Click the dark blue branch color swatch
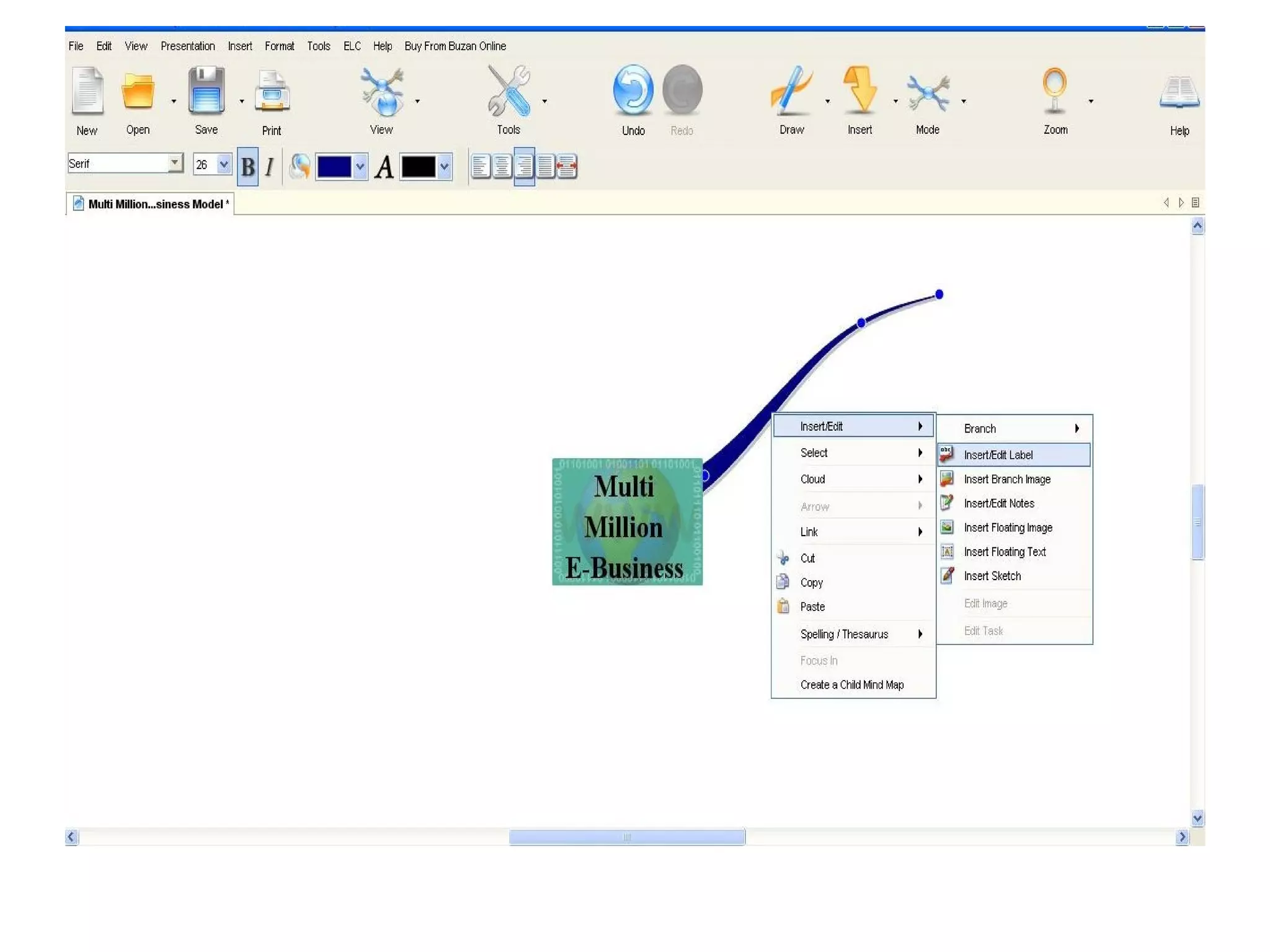The height and width of the screenshot is (952, 1270). (x=334, y=167)
